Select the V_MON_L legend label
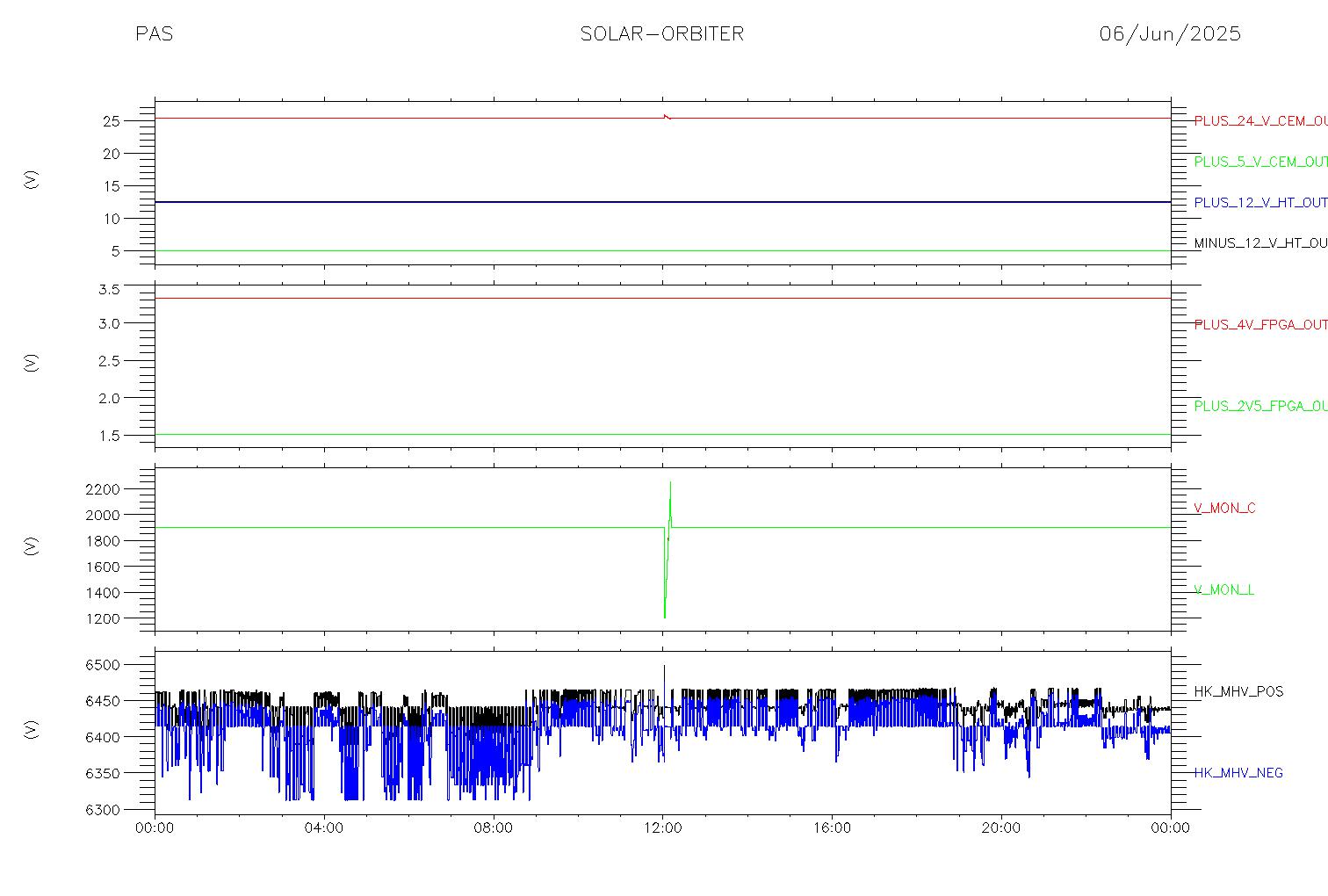The width and height of the screenshot is (1328, 896). click(1224, 589)
